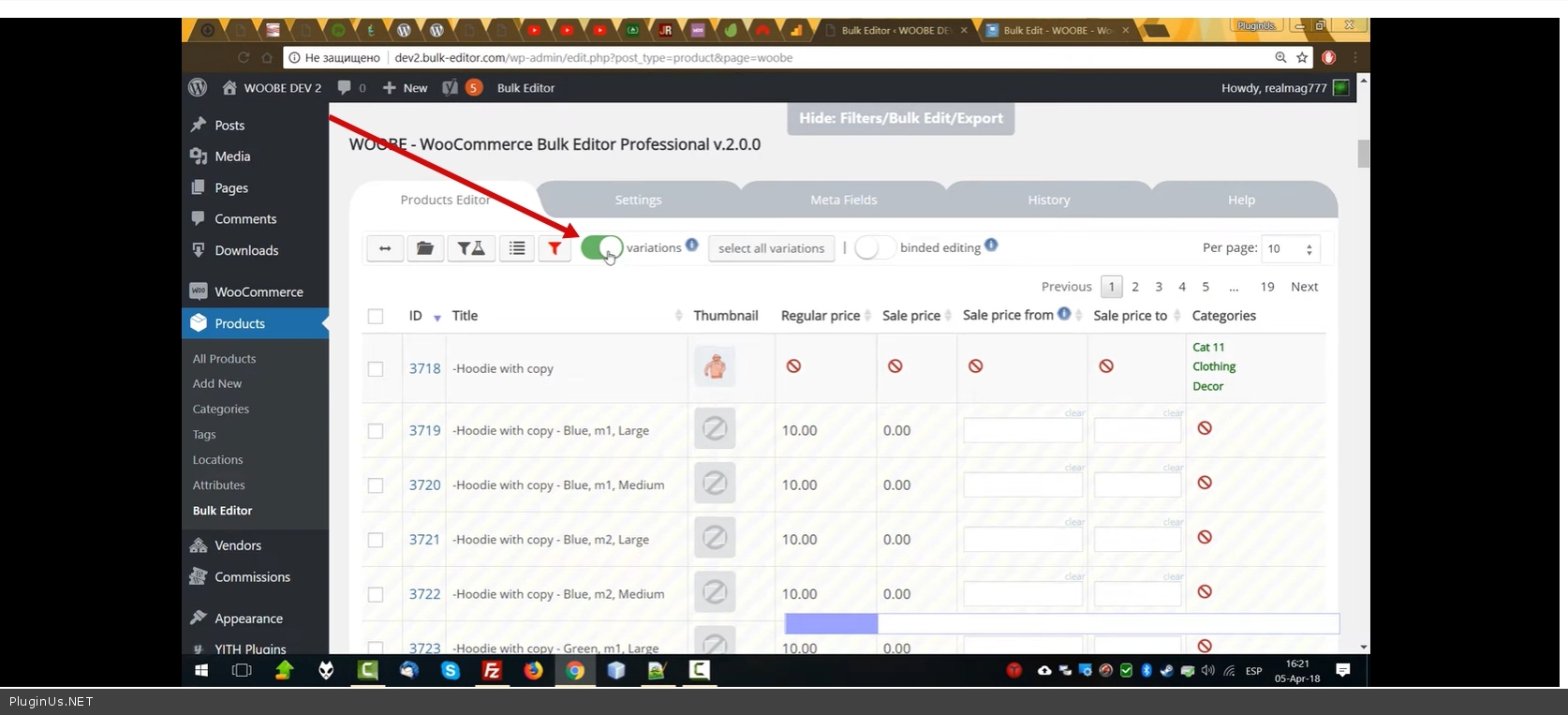1568x715 pixels.
Task: Click the red filter funnel icon
Action: tap(555, 248)
